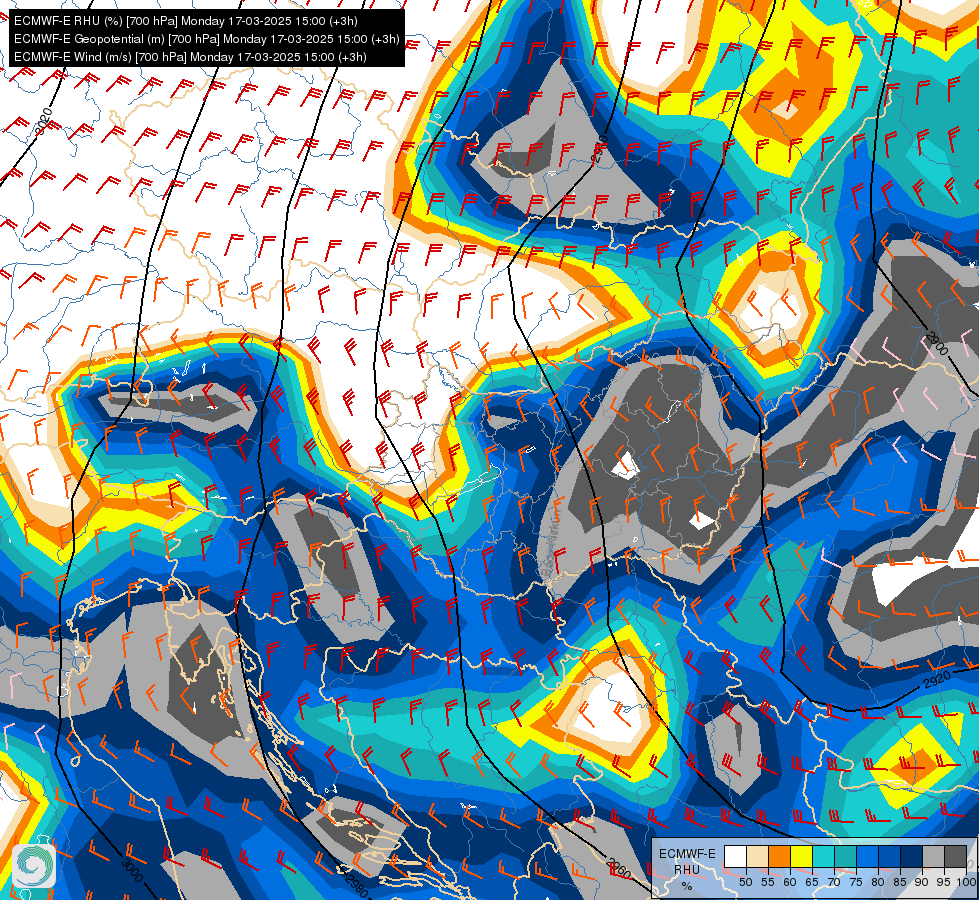The image size is (979, 900).
Task: Choose the bright blue 75–80 legend swatch
Action: pyautogui.click(x=868, y=856)
